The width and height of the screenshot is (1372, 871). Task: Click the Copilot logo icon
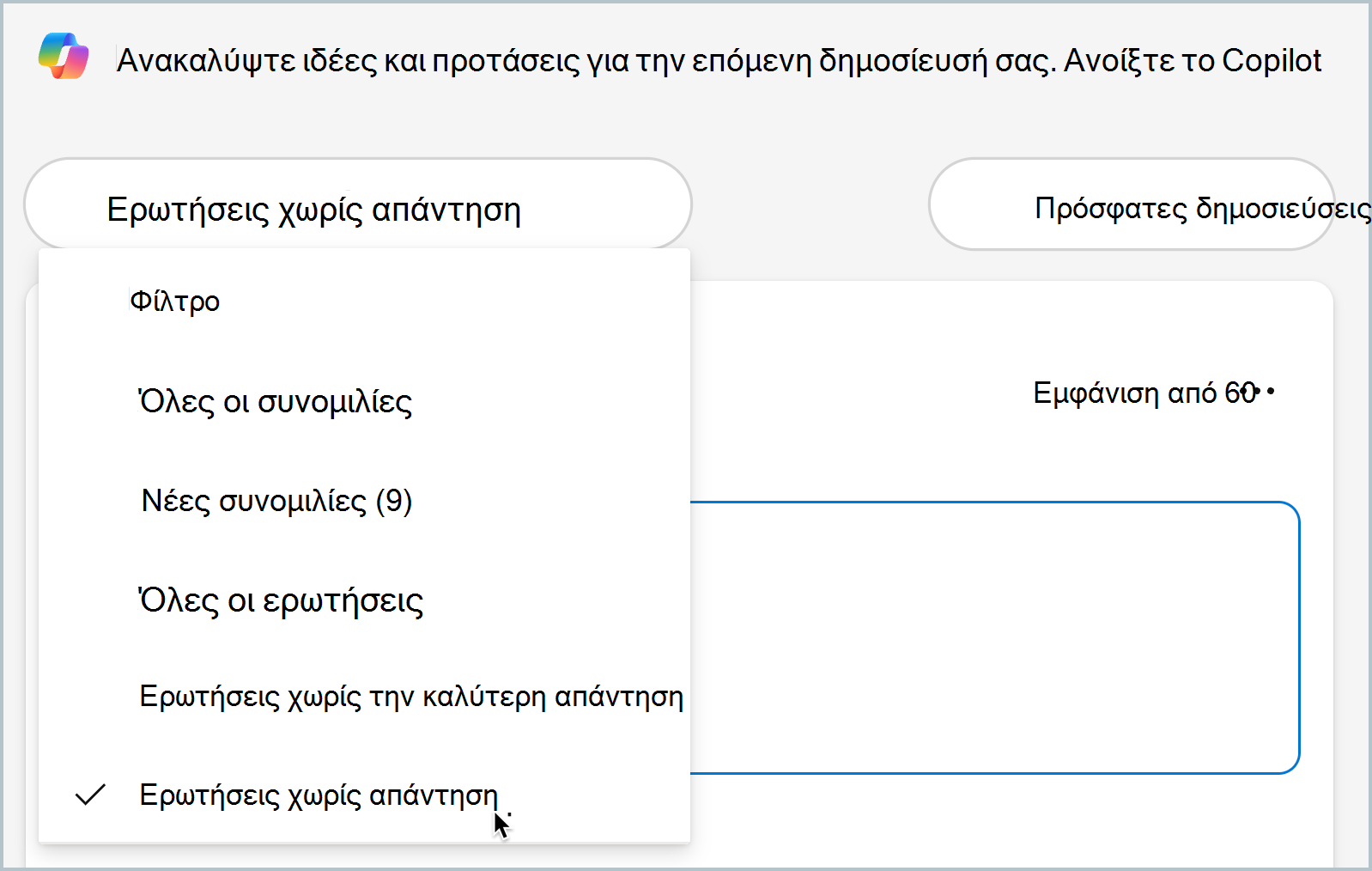[x=64, y=56]
